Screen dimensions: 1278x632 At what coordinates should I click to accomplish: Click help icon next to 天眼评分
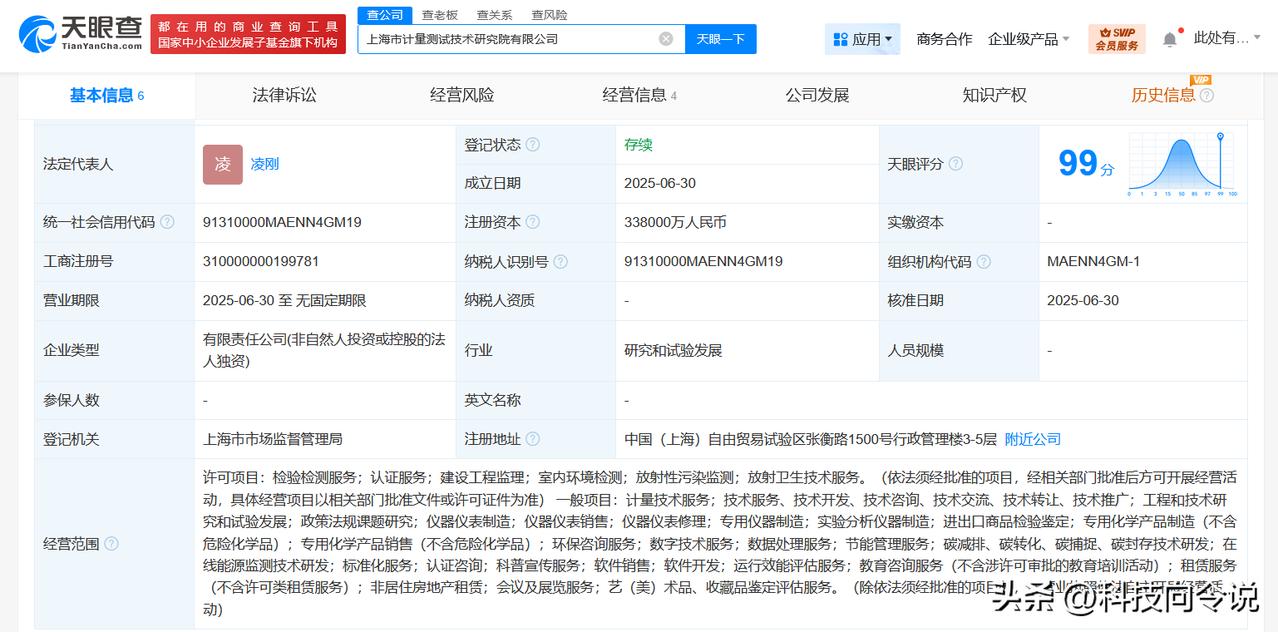tap(956, 164)
